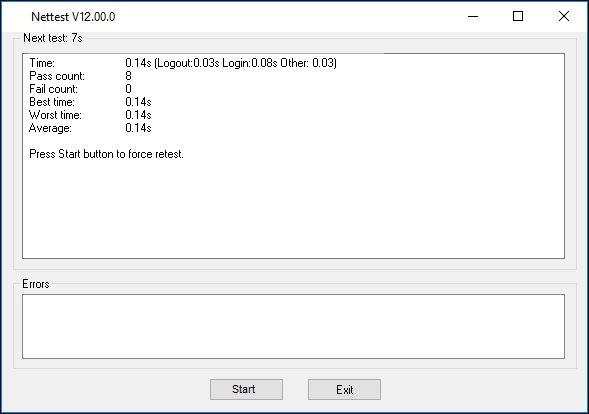The height and width of the screenshot is (414, 589).
Task: Click the Best time line
Action: [90, 102]
